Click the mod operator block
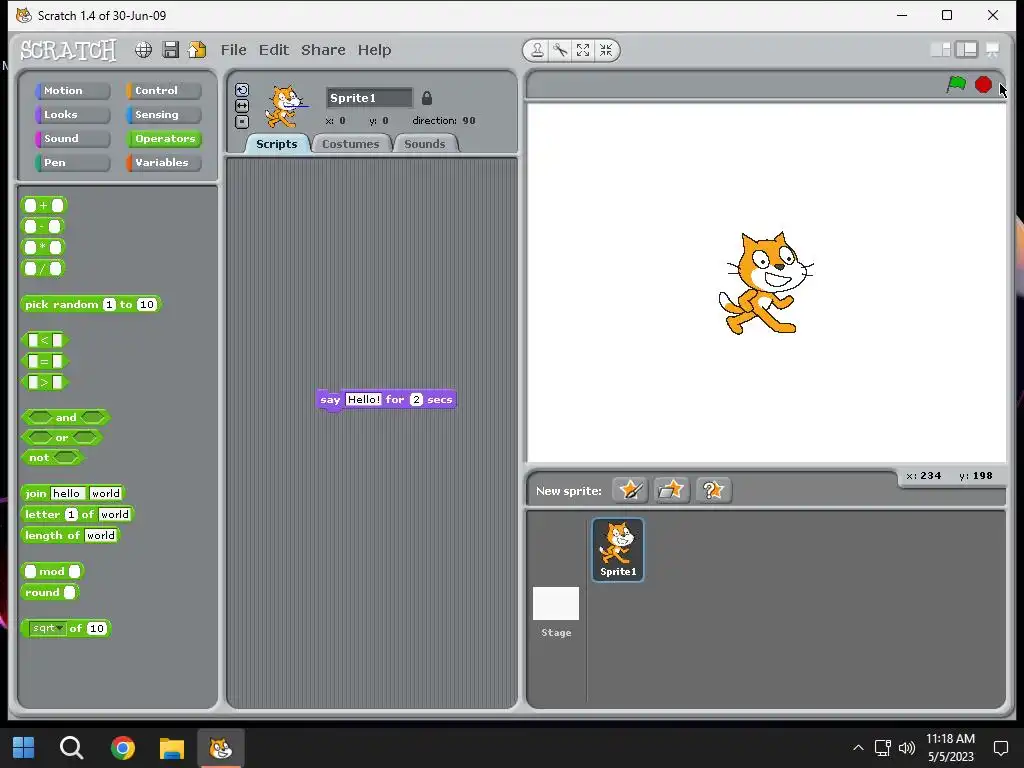This screenshot has height=768, width=1024. pyautogui.click(x=52, y=571)
